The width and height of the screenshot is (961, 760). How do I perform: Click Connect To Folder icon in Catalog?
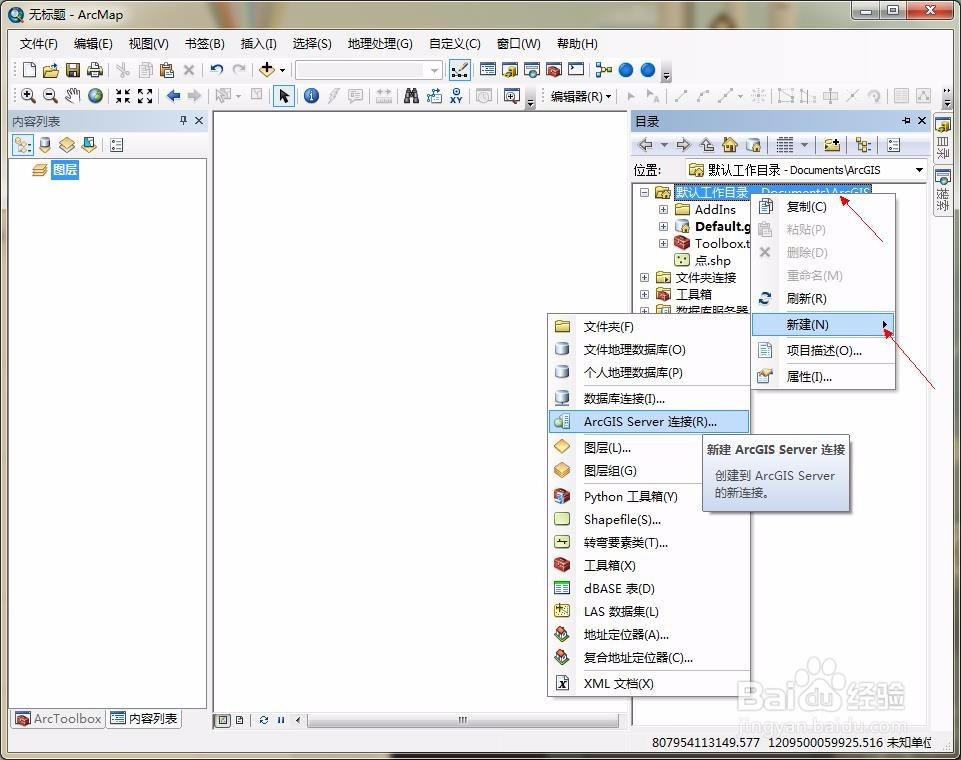[x=832, y=145]
